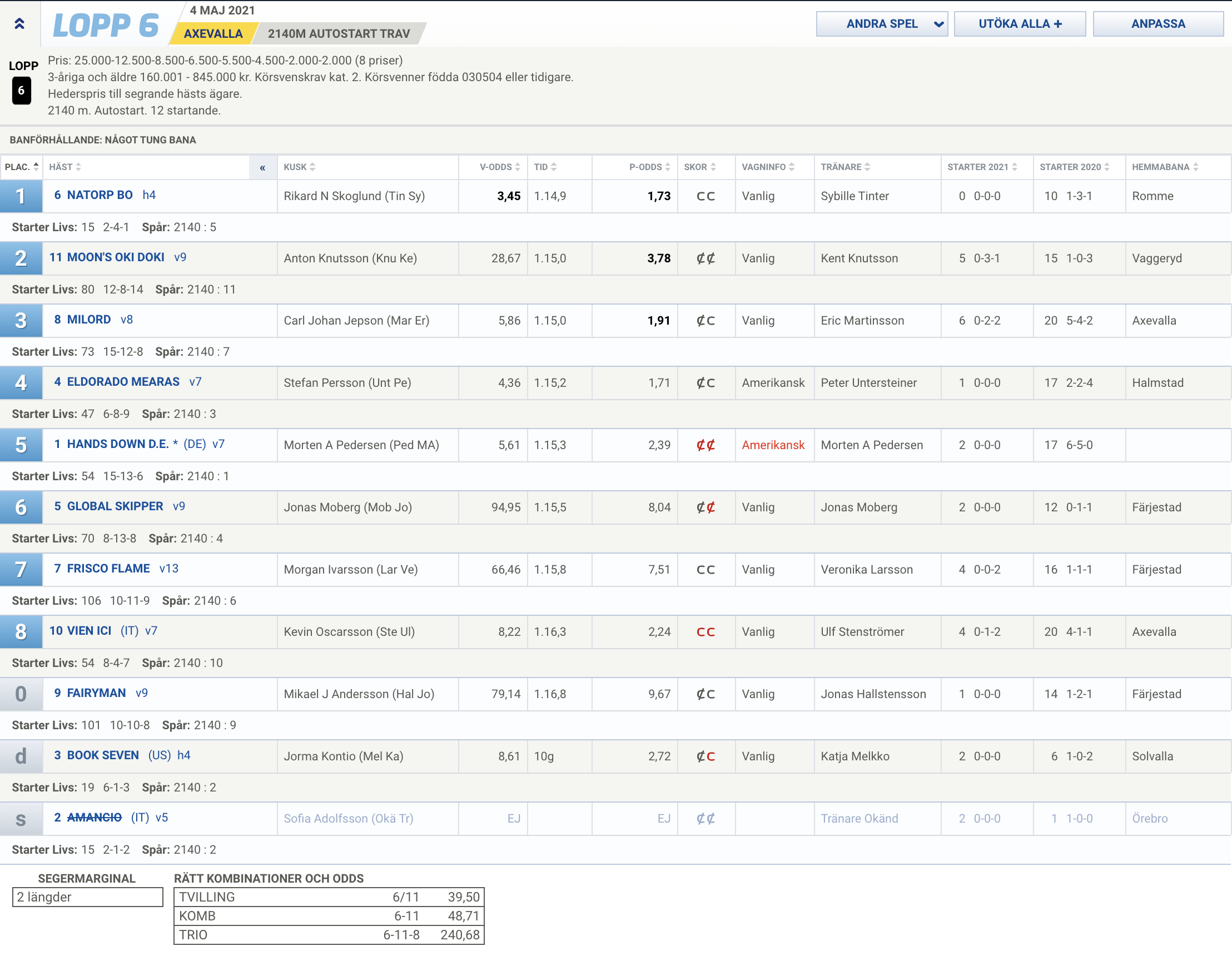
Task: Click red Amerikansk vagninfo for Hands Down D.E.
Action: (773, 445)
